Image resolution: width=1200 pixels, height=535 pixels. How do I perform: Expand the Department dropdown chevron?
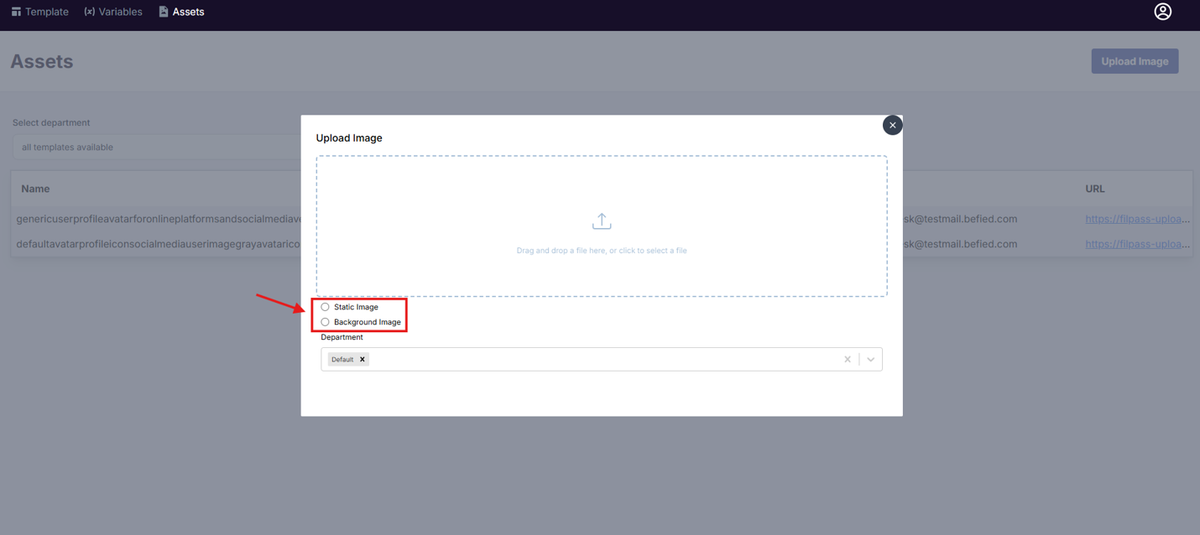(x=870, y=359)
